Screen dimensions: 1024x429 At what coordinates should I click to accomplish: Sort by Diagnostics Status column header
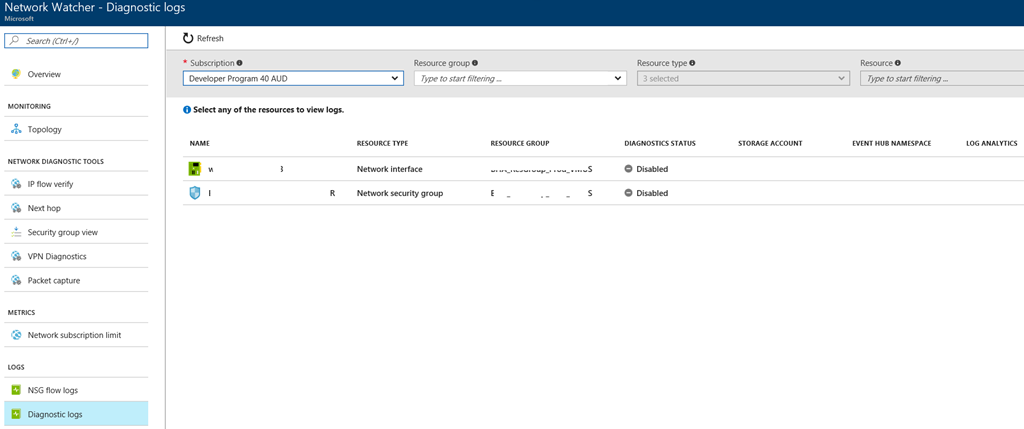pos(659,143)
